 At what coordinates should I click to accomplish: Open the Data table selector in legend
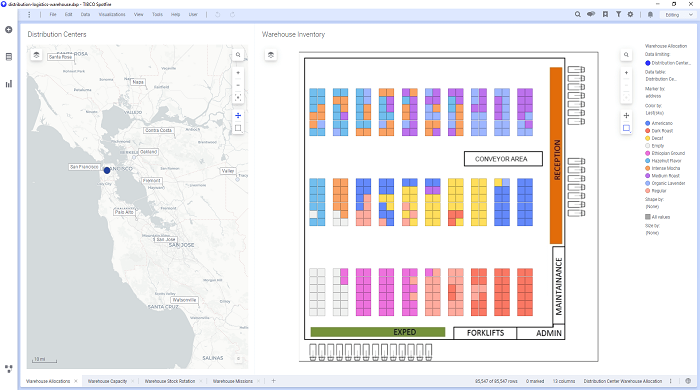pos(661,79)
